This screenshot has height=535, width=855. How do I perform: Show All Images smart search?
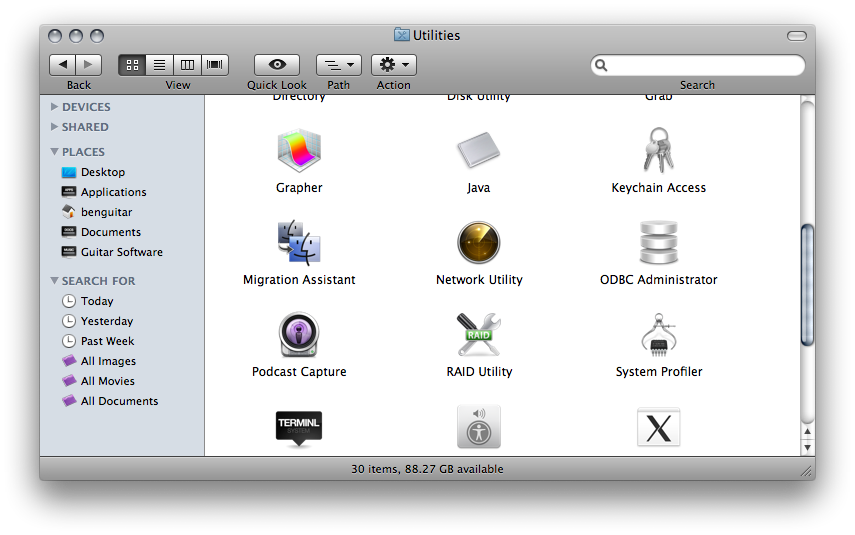99,361
